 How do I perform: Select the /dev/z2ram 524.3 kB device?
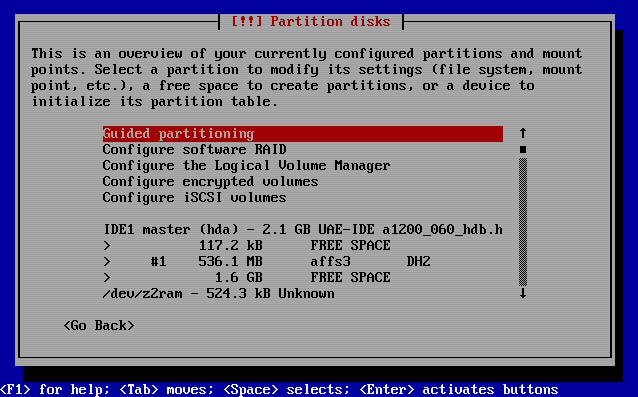(218, 293)
